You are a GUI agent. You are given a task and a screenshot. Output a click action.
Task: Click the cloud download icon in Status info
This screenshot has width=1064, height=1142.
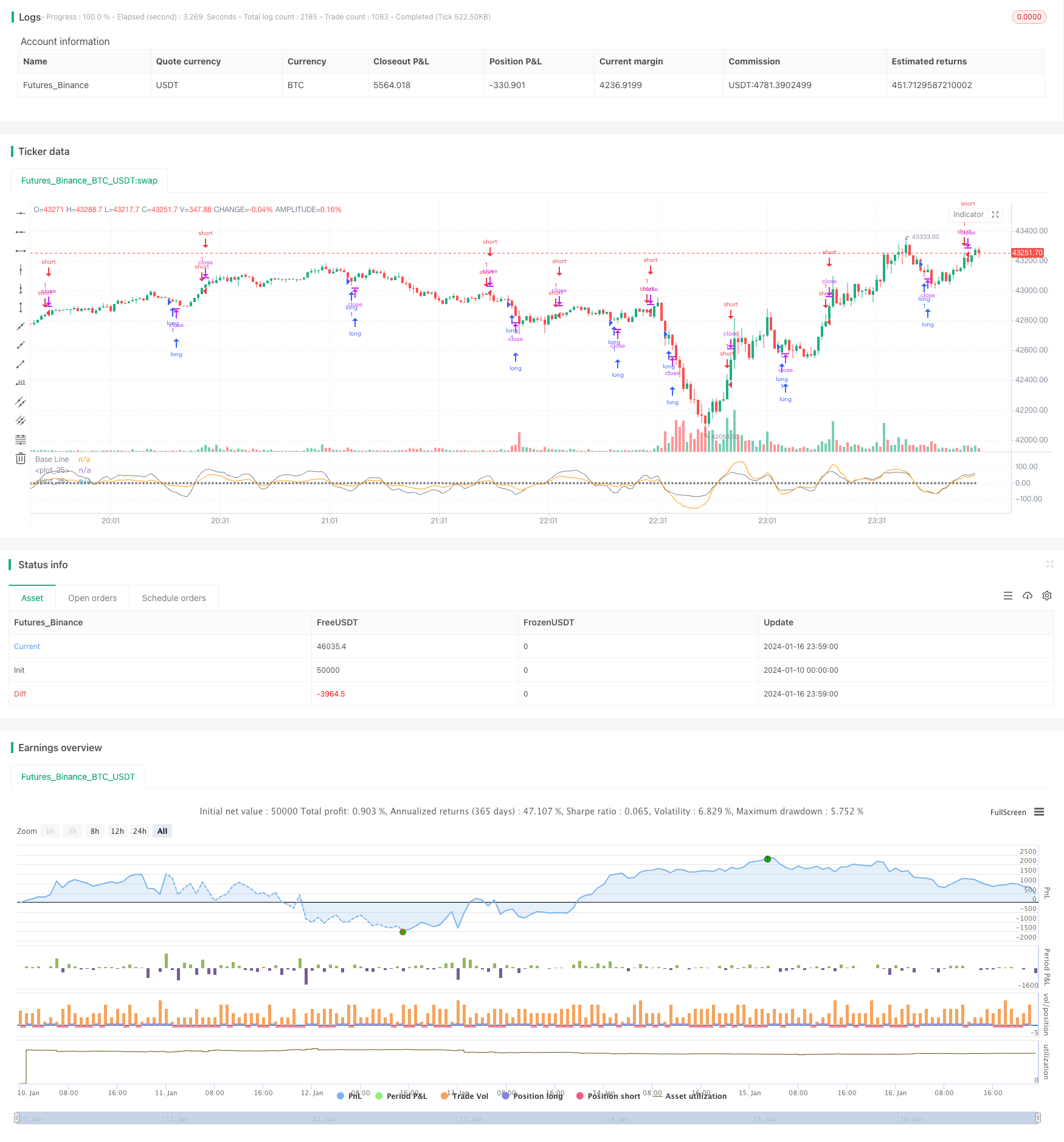point(1028,596)
